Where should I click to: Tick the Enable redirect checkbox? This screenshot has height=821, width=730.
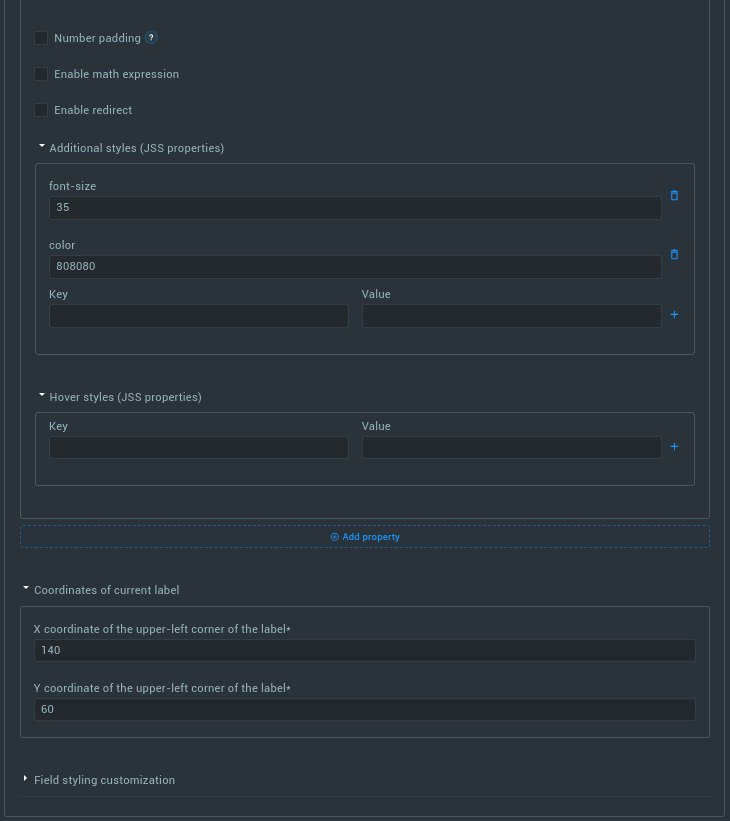[x=41, y=110]
